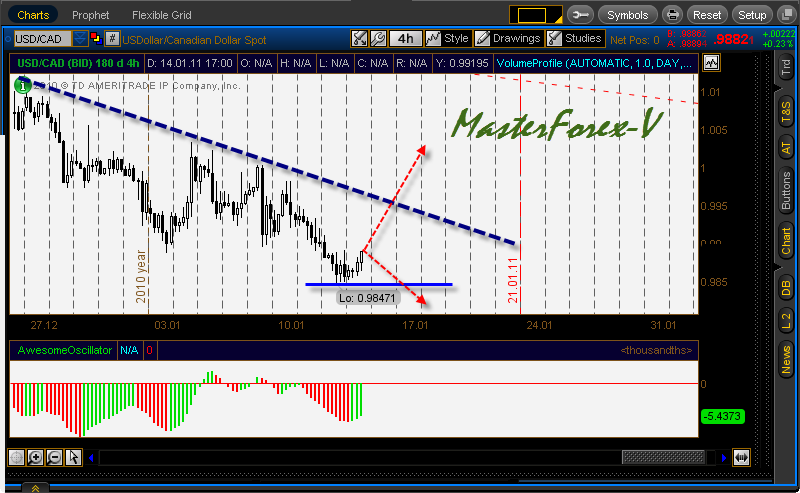Screen dimensions: 800x493
Task: Open the Symbols button
Action: click(627, 15)
